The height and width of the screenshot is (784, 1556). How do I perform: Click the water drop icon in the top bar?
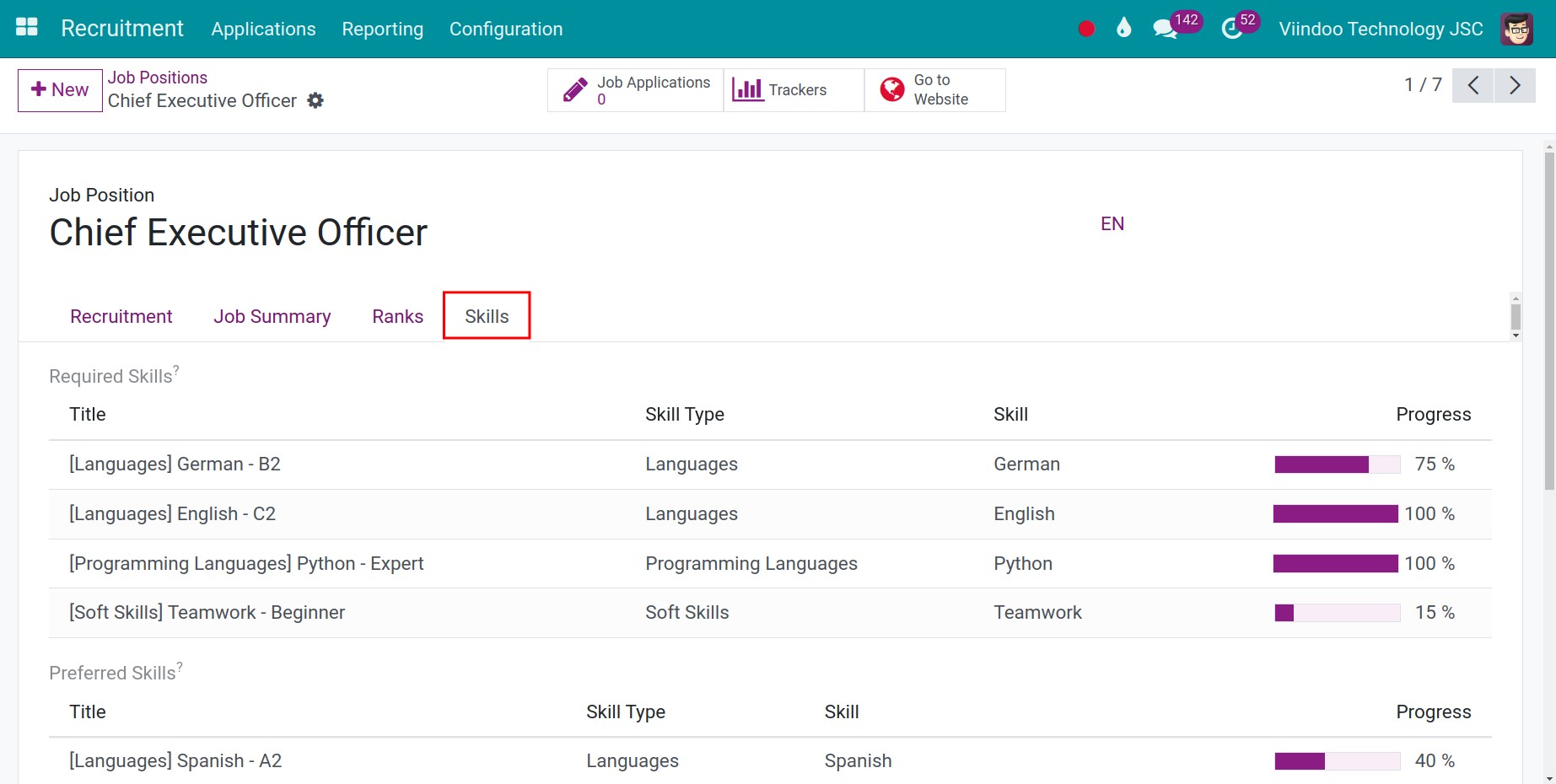(1123, 29)
